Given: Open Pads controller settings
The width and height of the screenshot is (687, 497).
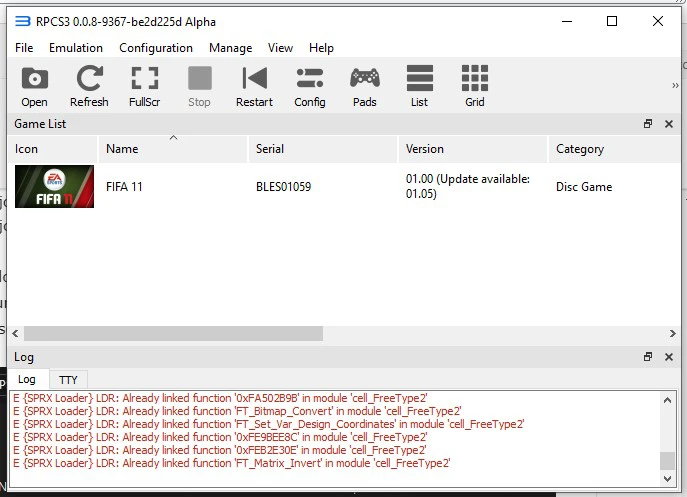Looking at the screenshot, I should click(365, 86).
